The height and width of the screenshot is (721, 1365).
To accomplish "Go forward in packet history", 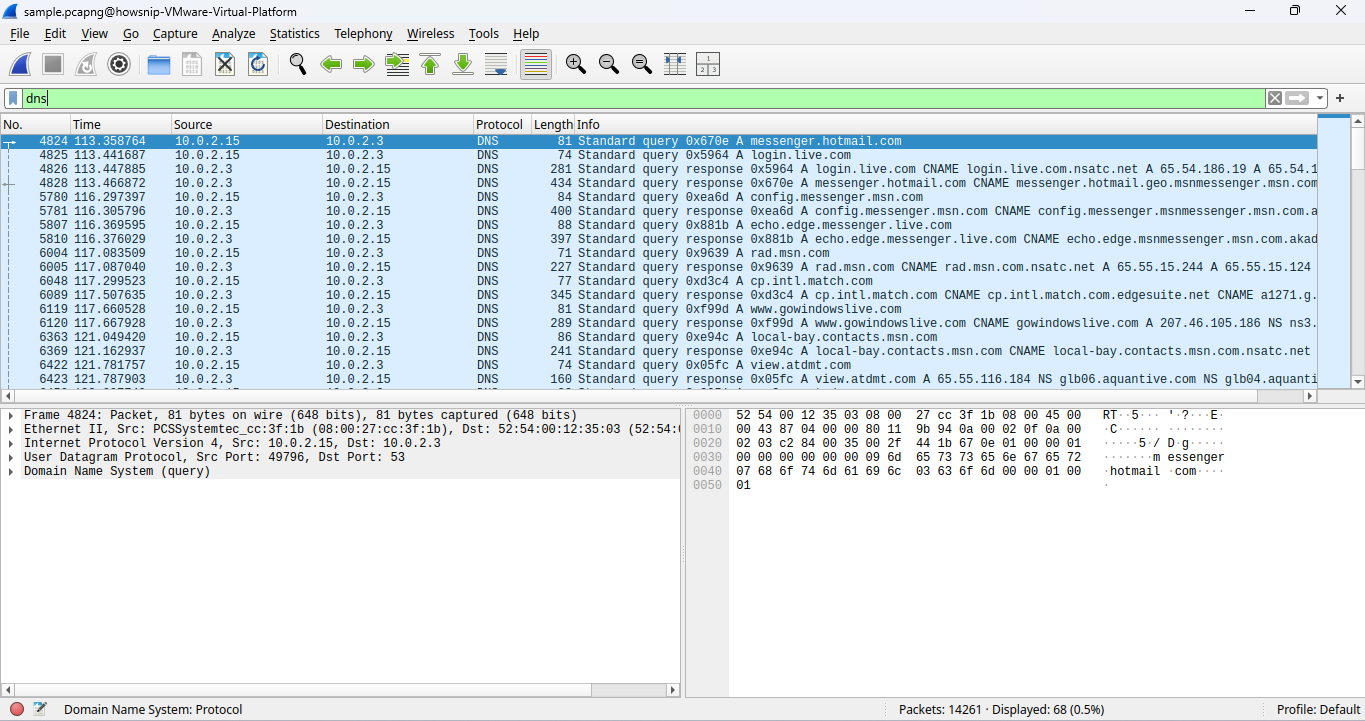I will 364,64.
